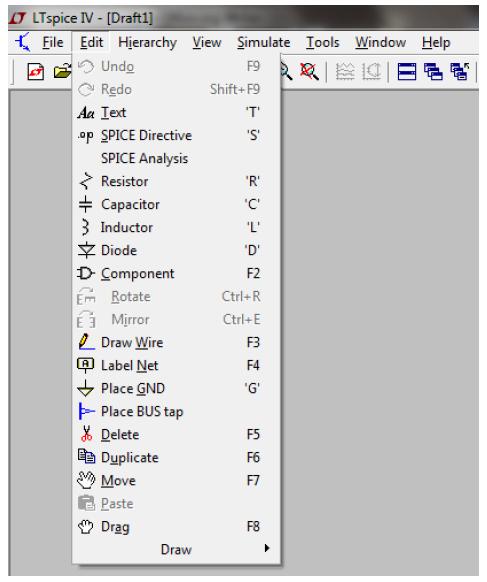Click the Draw Wire pencil icon

tap(86, 342)
